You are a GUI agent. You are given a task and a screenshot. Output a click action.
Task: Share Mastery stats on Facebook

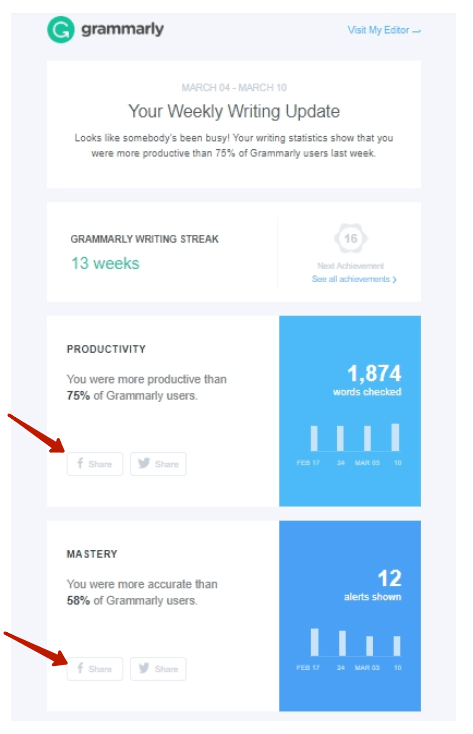95,669
